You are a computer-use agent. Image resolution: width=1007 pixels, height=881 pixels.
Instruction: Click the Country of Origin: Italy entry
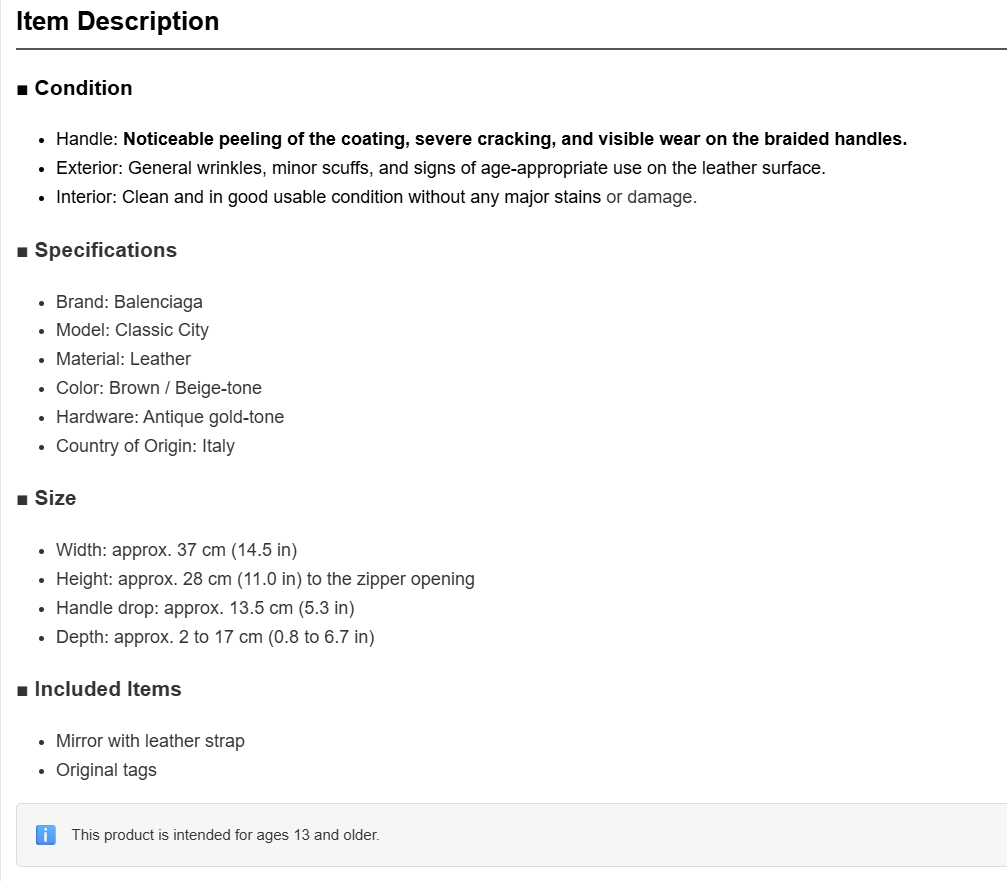coord(145,445)
